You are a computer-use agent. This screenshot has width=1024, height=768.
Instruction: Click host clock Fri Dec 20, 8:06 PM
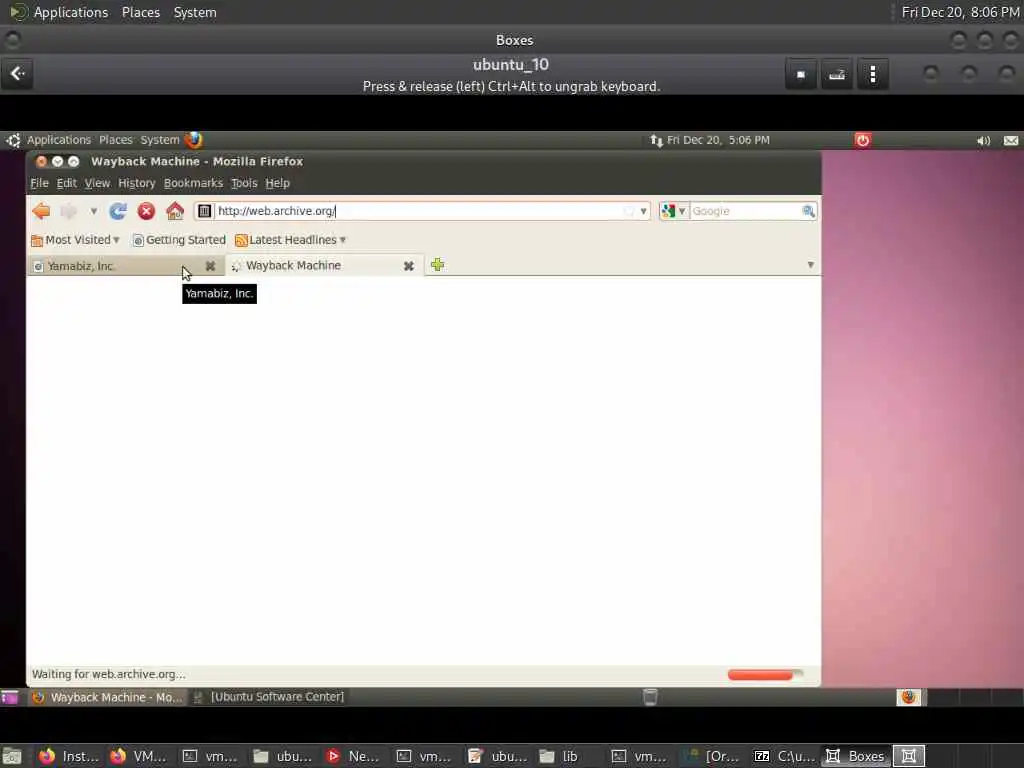(960, 12)
